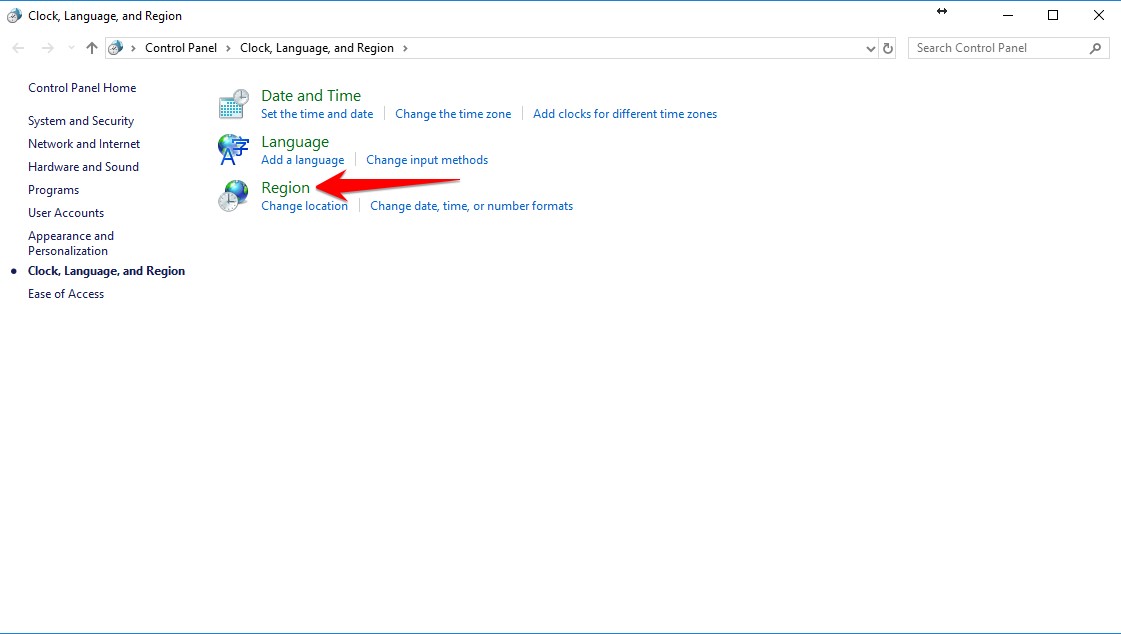This screenshot has height=634, width=1121.
Task: Refresh the Control Panel view
Action: click(888, 48)
